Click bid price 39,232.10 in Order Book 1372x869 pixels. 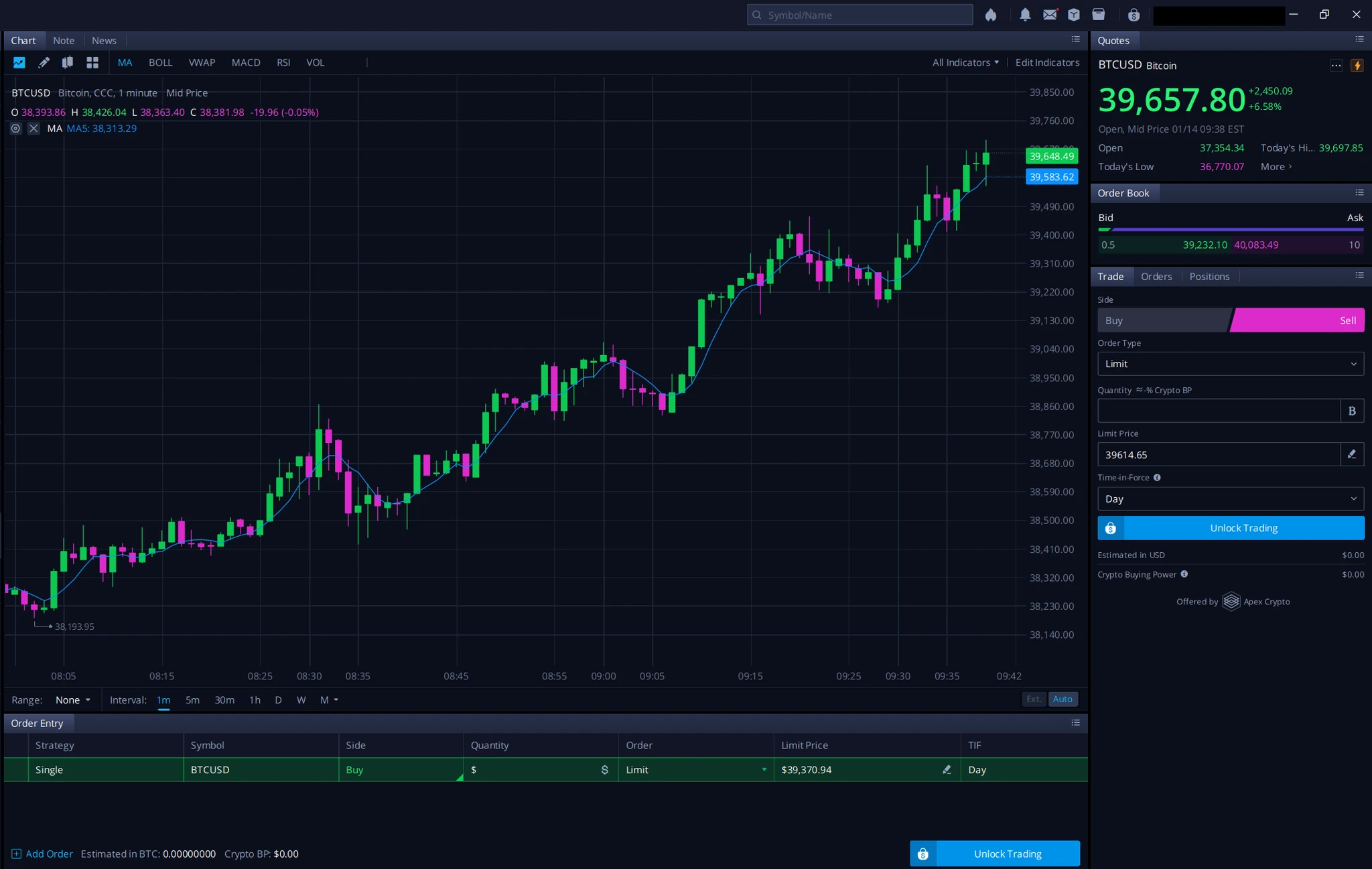click(x=1205, y=245)
